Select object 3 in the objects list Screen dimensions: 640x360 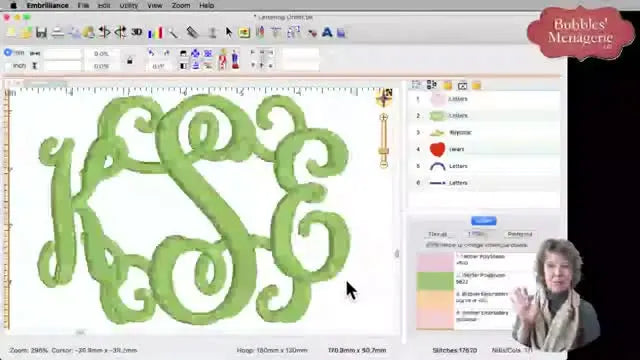click(x=484, y=133)
